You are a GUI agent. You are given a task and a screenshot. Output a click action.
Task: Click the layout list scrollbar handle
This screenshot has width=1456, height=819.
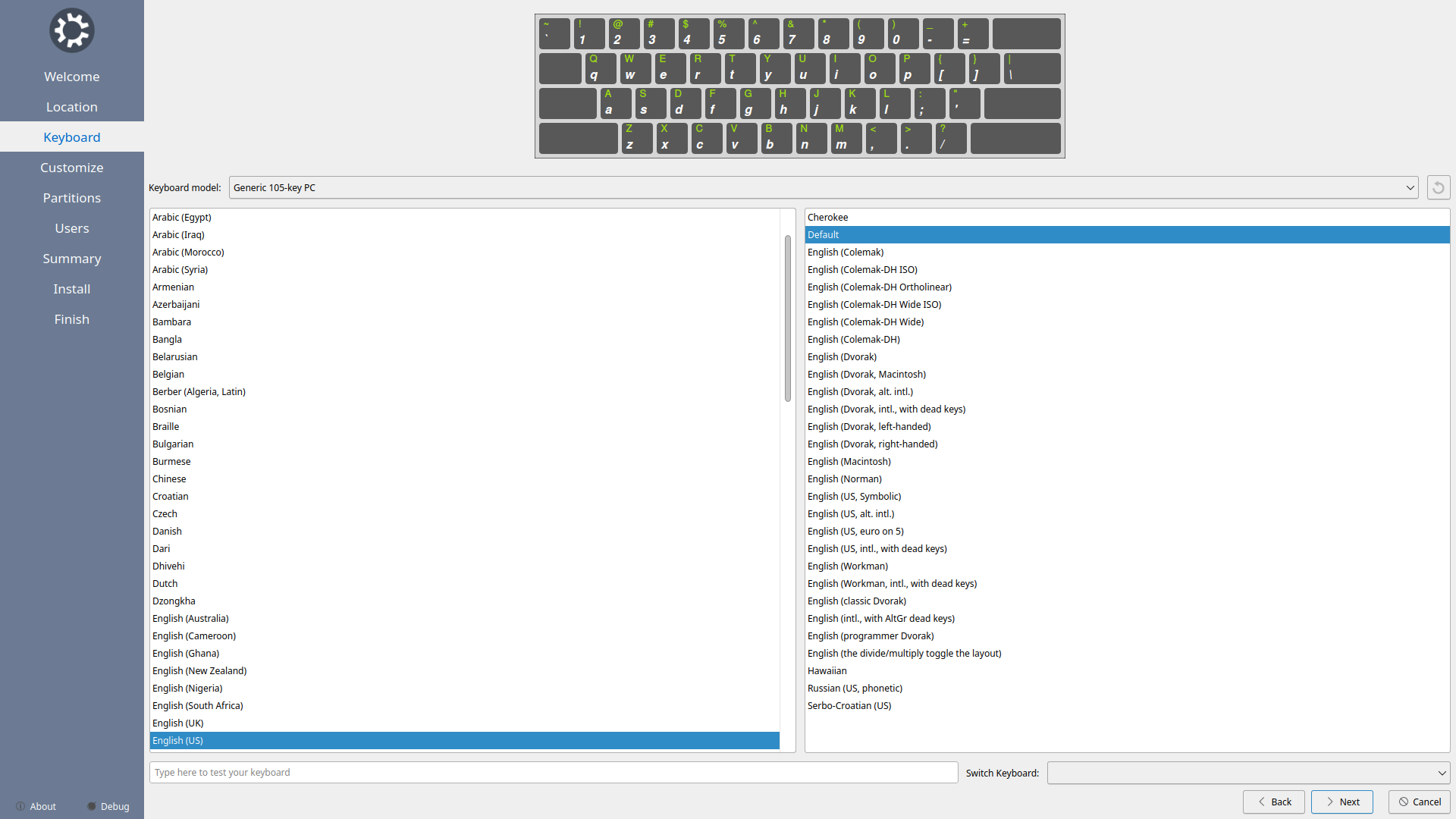tap(787, 318)
